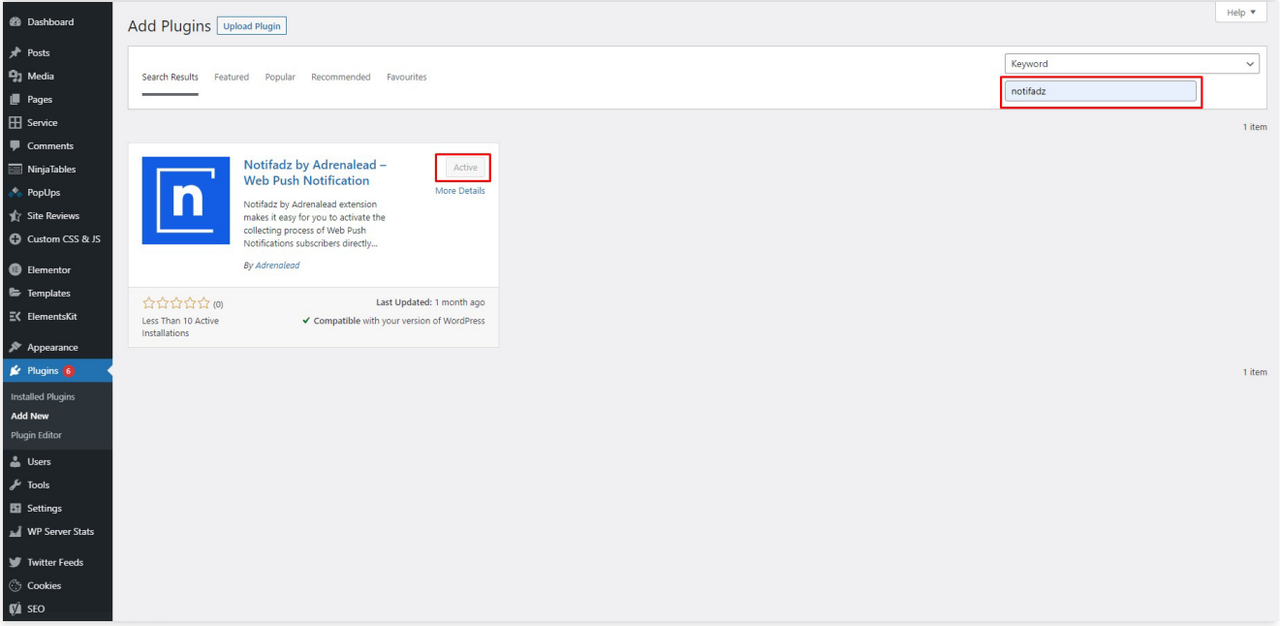The height and width of the screenshot is (626, 1280).
Task: Click the Site Reviews star icon
Action: (15, 216)
